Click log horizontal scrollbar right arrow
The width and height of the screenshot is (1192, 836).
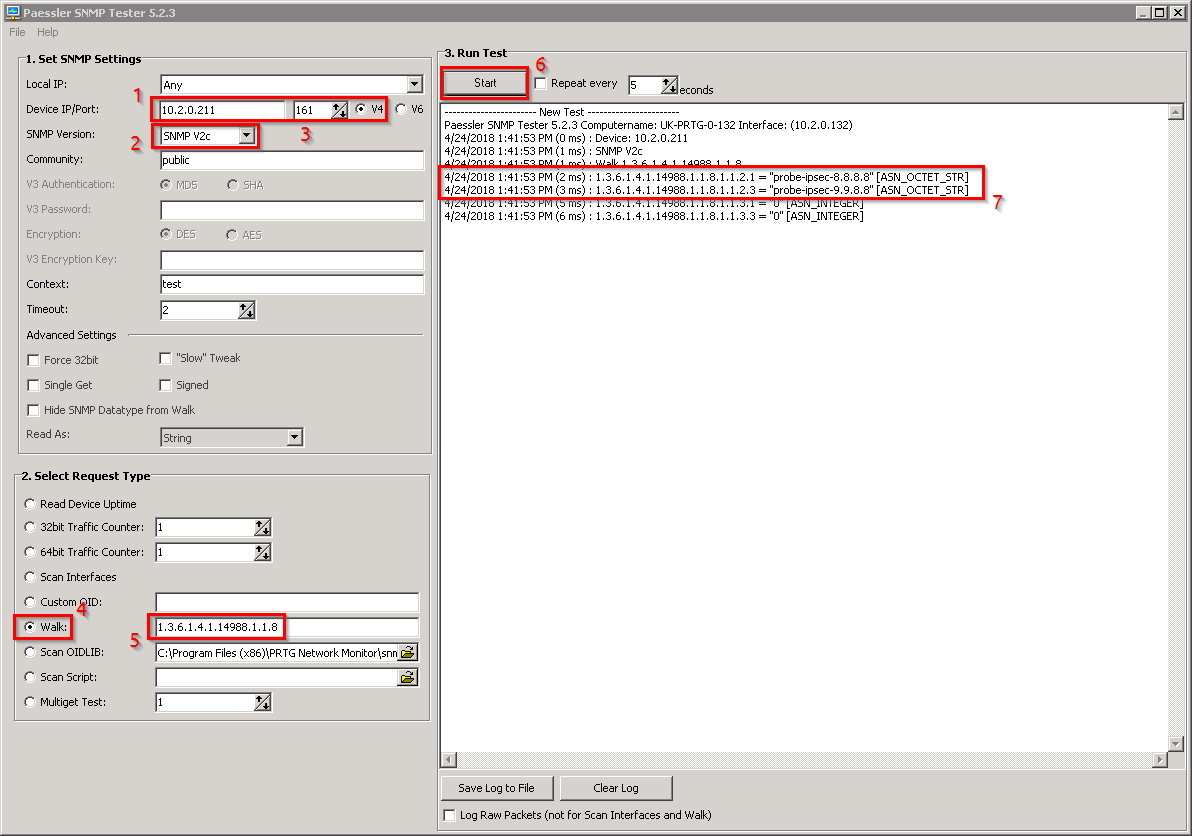point(1160,759)
